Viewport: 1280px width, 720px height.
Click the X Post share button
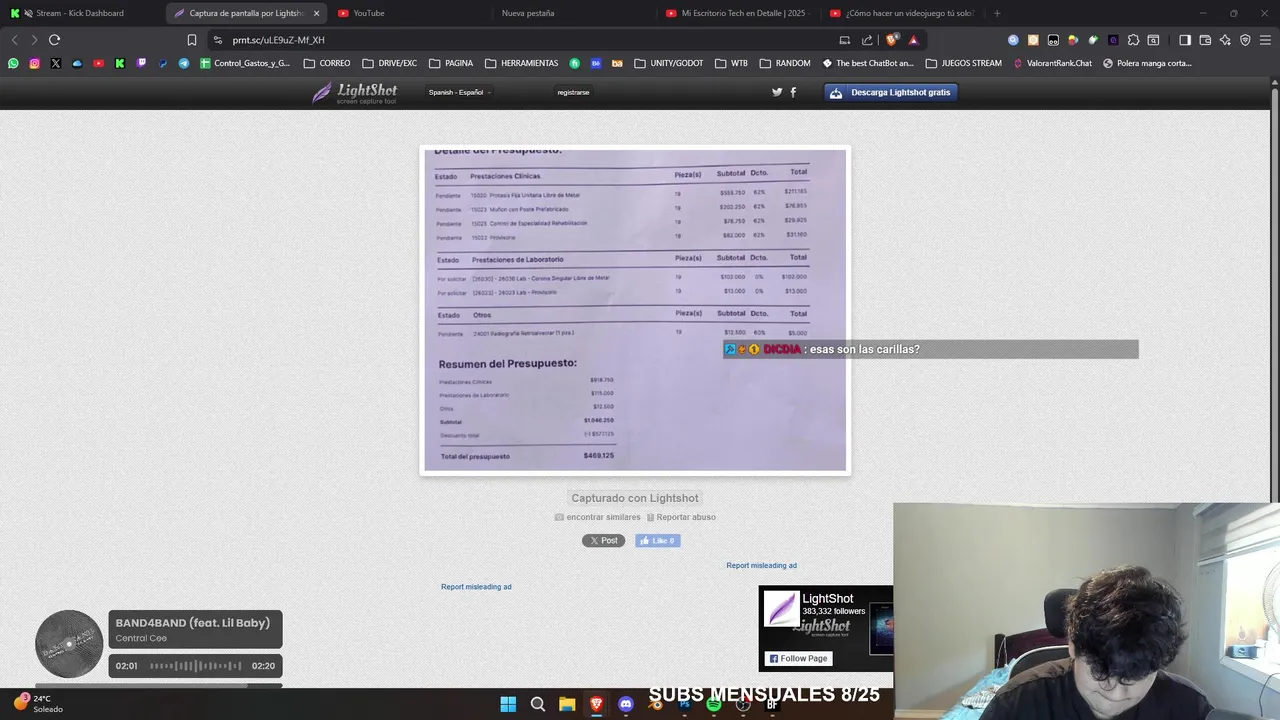coord(603,541)
